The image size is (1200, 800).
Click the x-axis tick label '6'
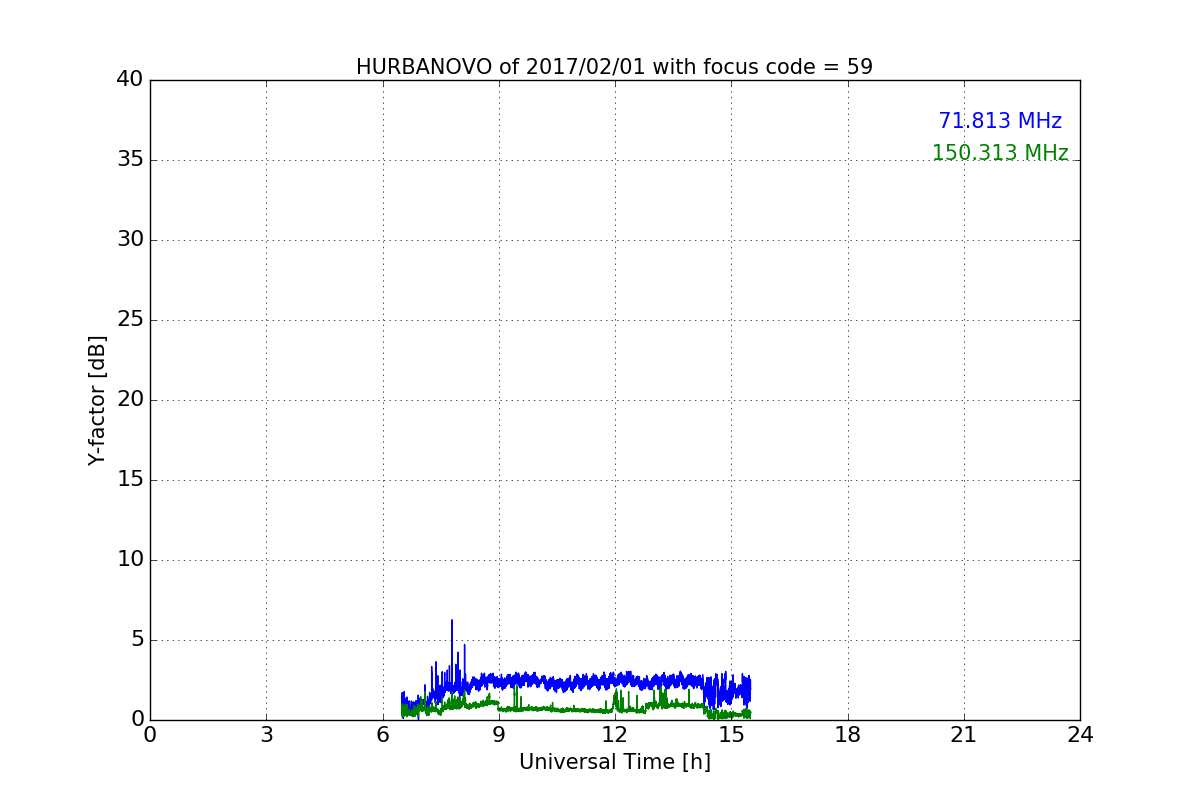[383, 735]
